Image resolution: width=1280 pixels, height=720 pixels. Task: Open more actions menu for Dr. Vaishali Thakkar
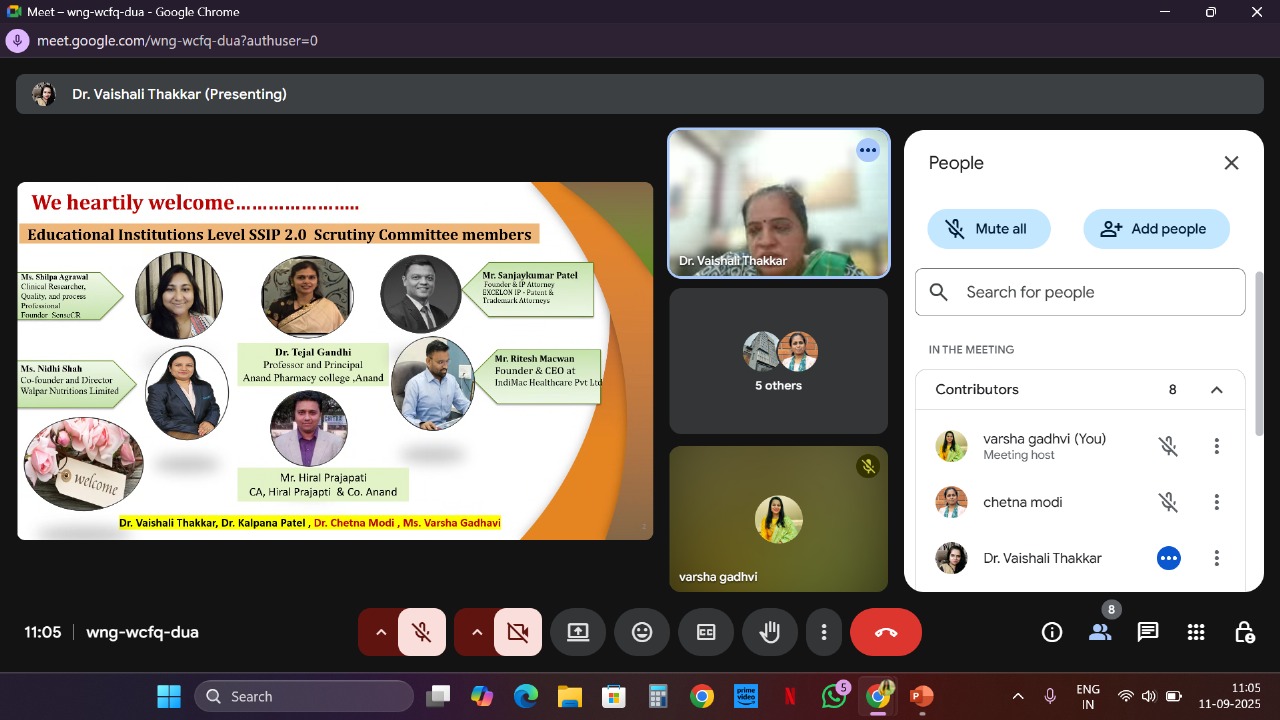pyautogui.click(x=1216, y=558)
